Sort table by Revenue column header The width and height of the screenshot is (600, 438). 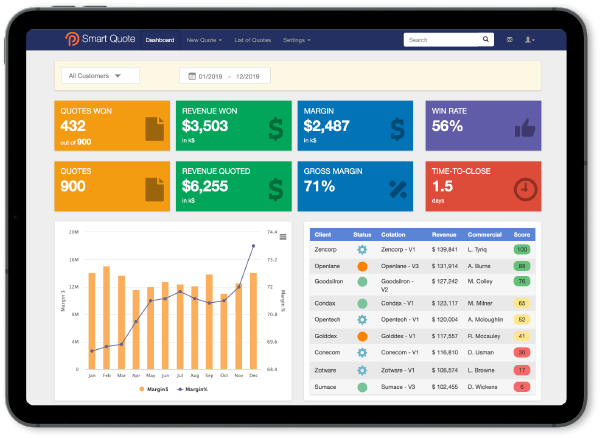[x=444, y=234]
